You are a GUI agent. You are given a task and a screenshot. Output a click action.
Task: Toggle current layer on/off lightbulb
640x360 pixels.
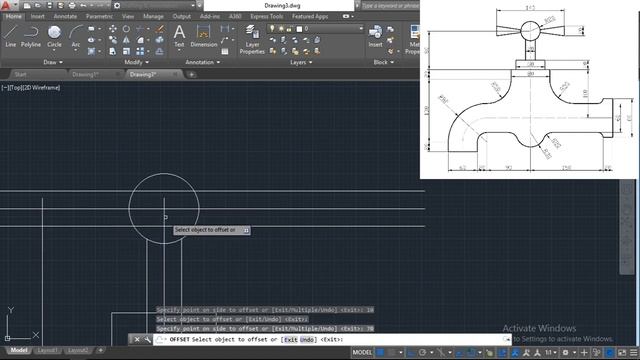[272, 29]
